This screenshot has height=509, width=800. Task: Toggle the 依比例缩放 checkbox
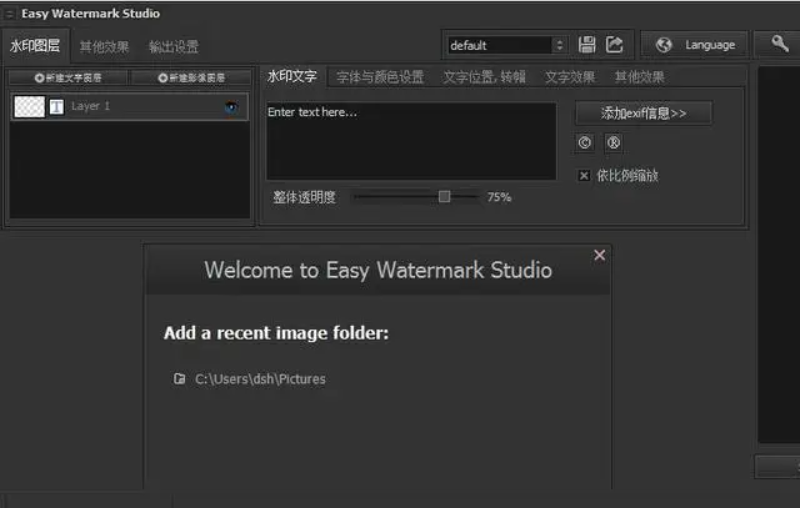point(584,175)
